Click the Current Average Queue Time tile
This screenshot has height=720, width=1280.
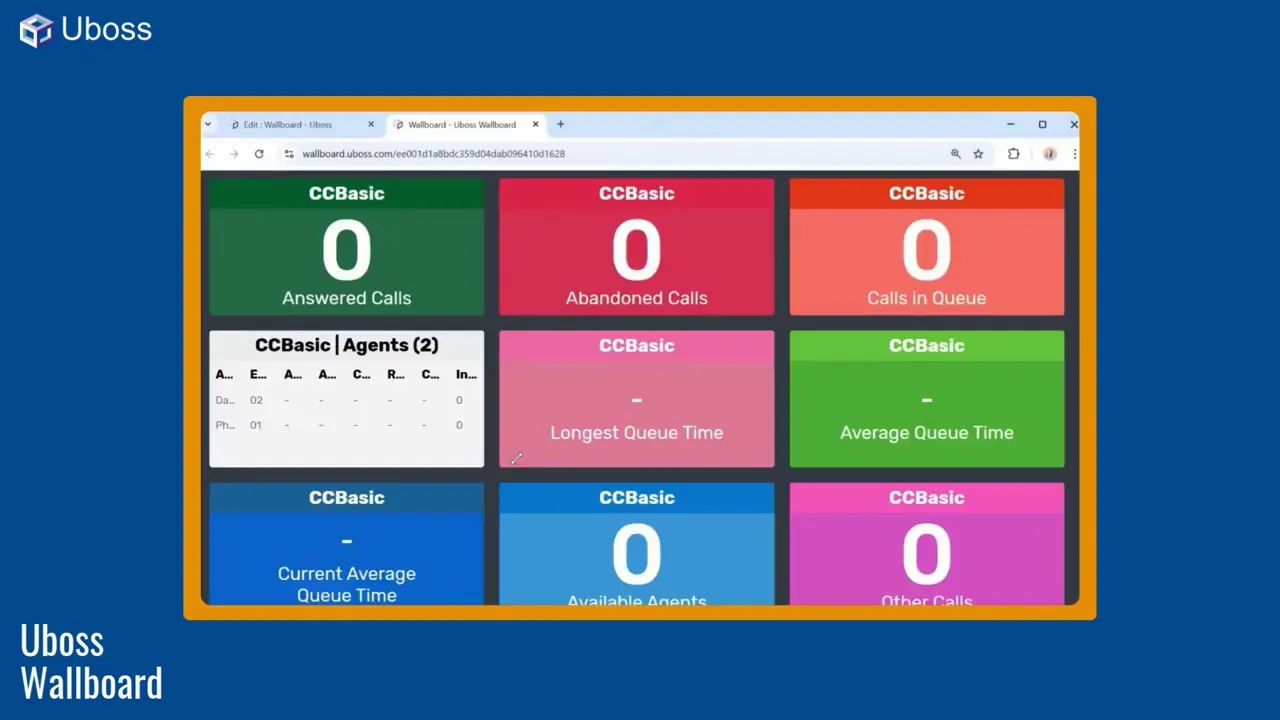click(x=346, y=544)
